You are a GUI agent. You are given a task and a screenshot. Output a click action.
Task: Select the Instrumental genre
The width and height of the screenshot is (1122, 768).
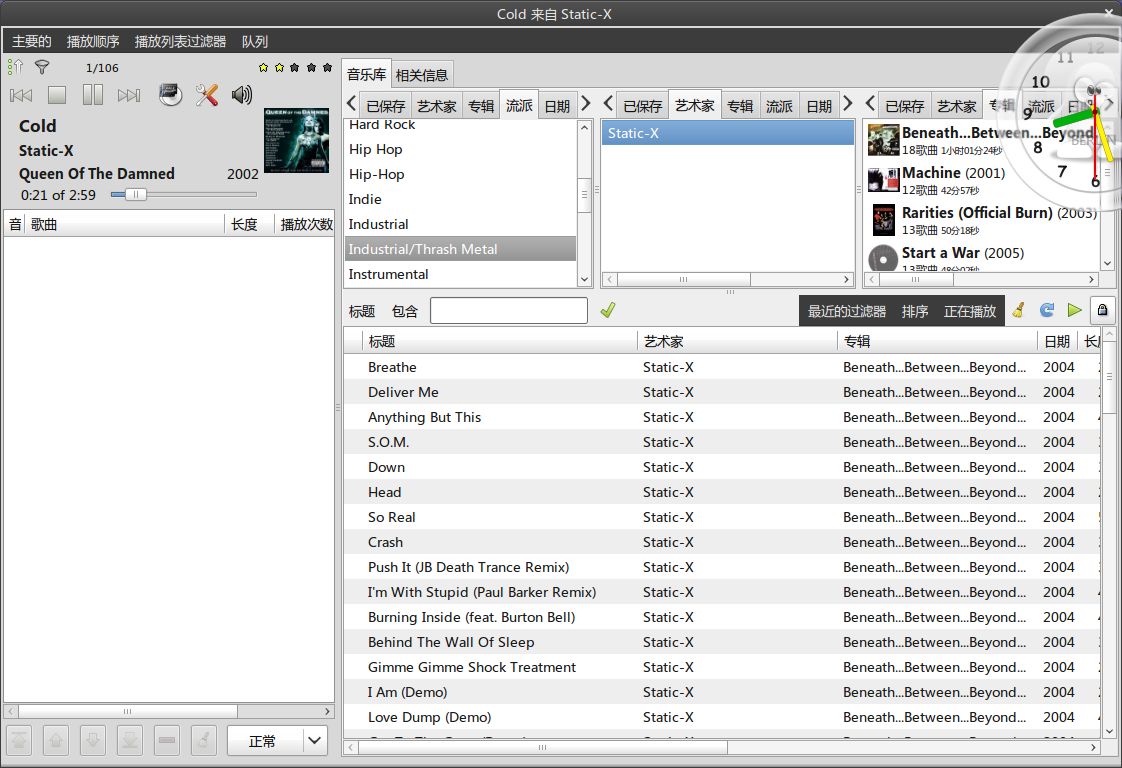pos(460,274)
